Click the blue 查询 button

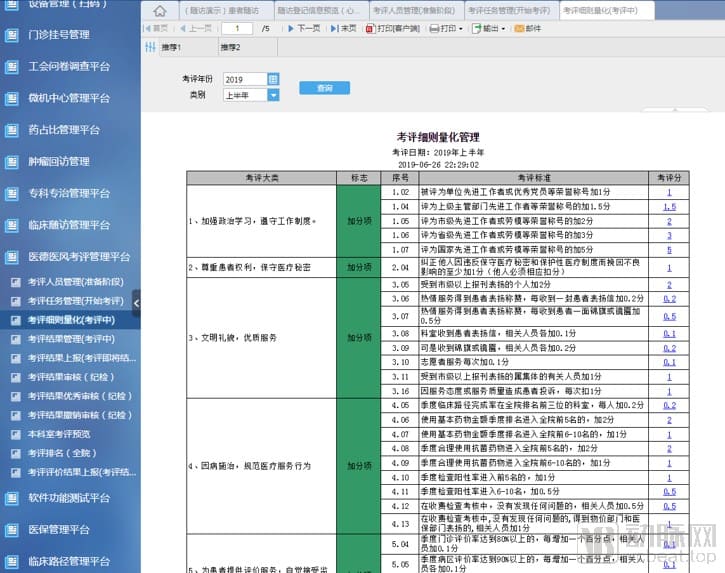[325, 88]
